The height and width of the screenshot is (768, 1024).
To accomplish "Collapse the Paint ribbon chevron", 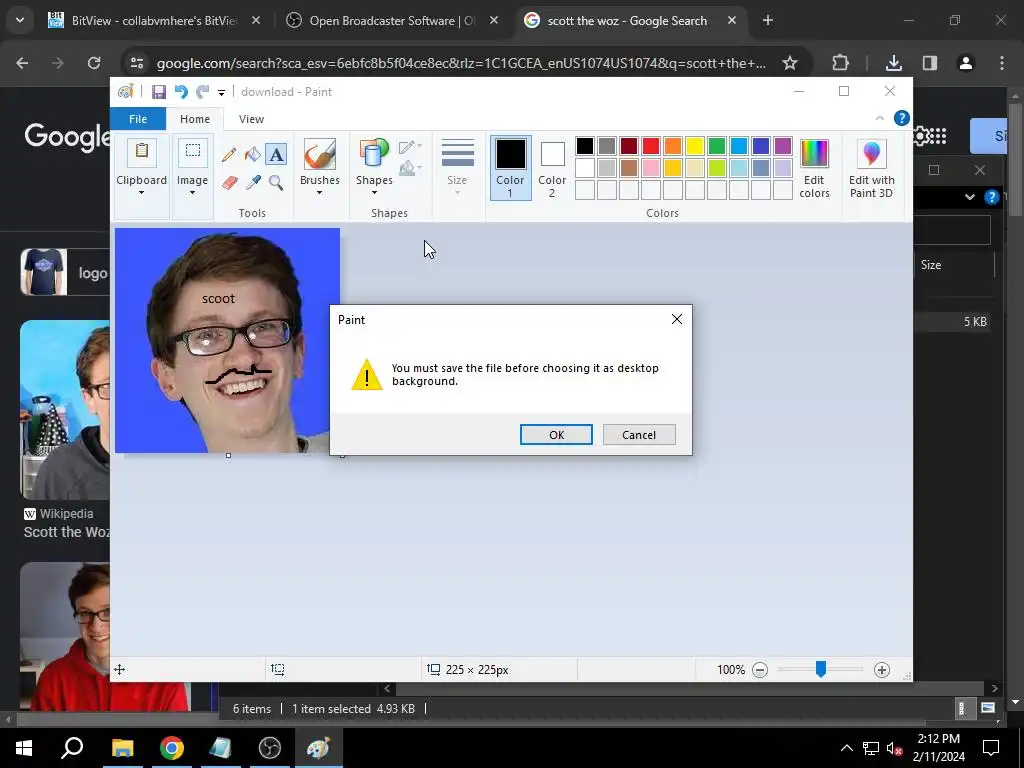I will pyautogui.click(x=880, y=118).
